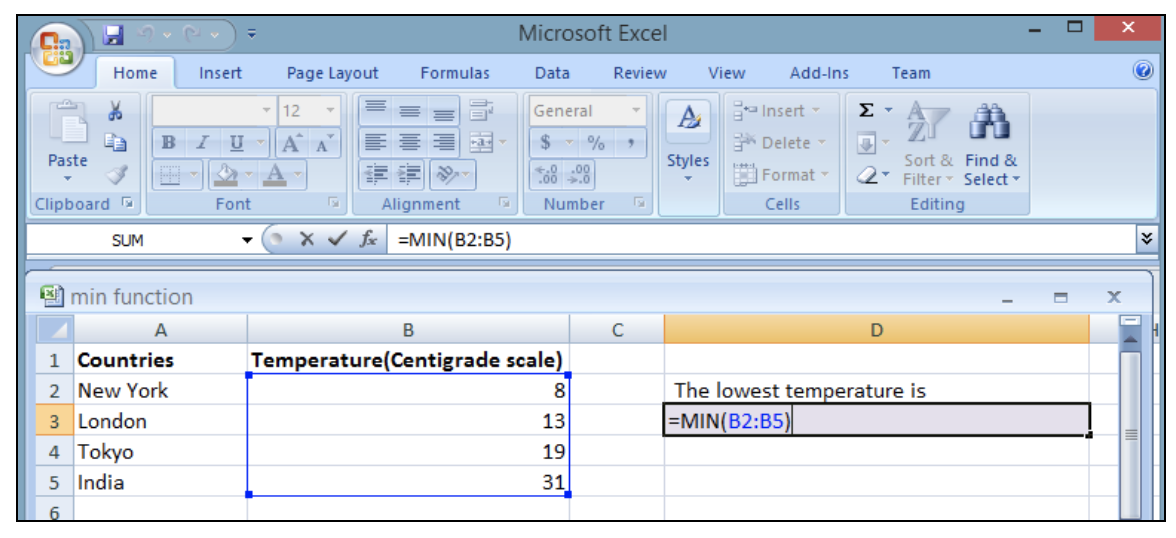Switch to the Formulas tab

click(454, 73)
